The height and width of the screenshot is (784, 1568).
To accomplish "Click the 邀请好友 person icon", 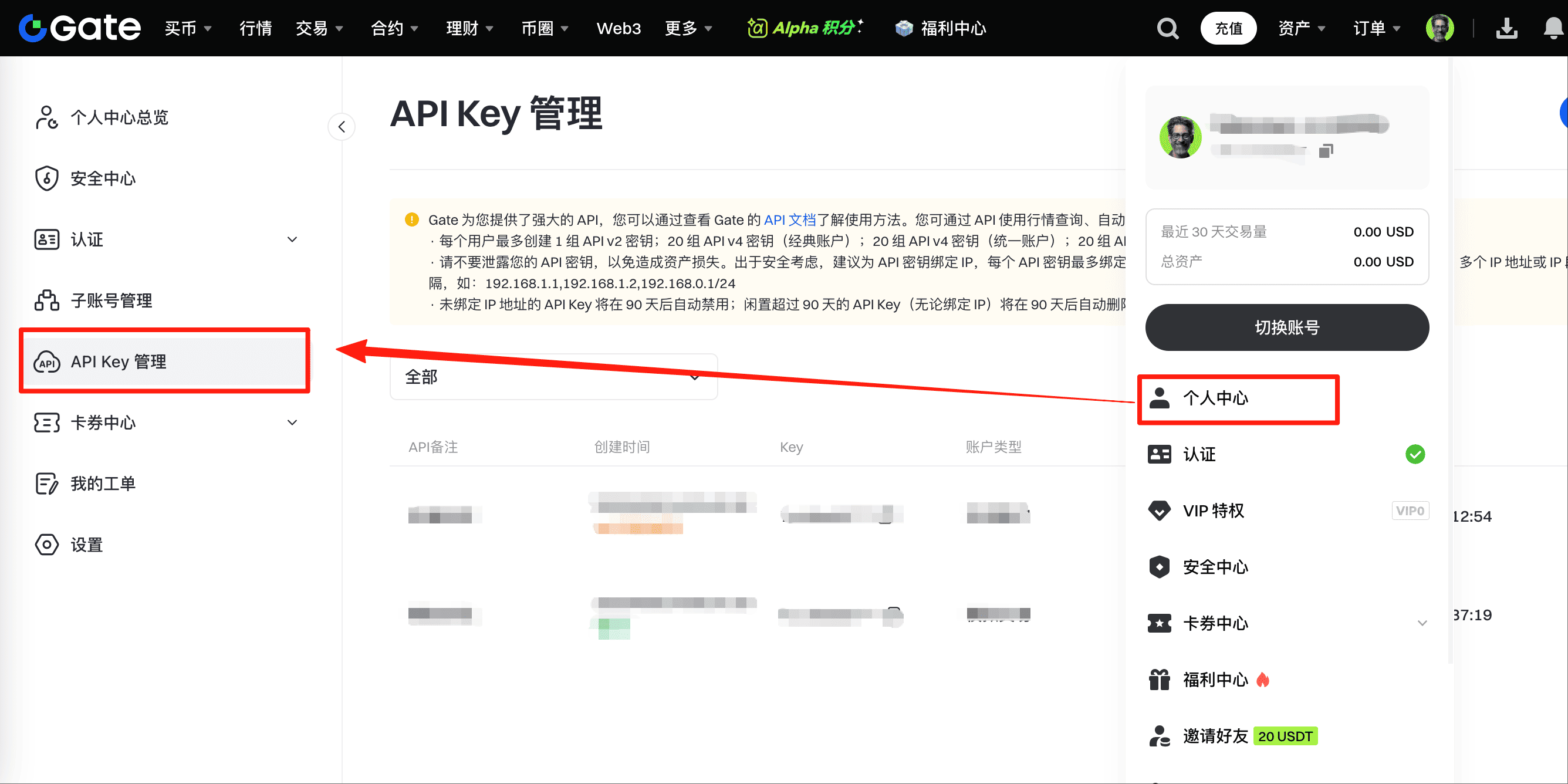I will point(1159,736).
